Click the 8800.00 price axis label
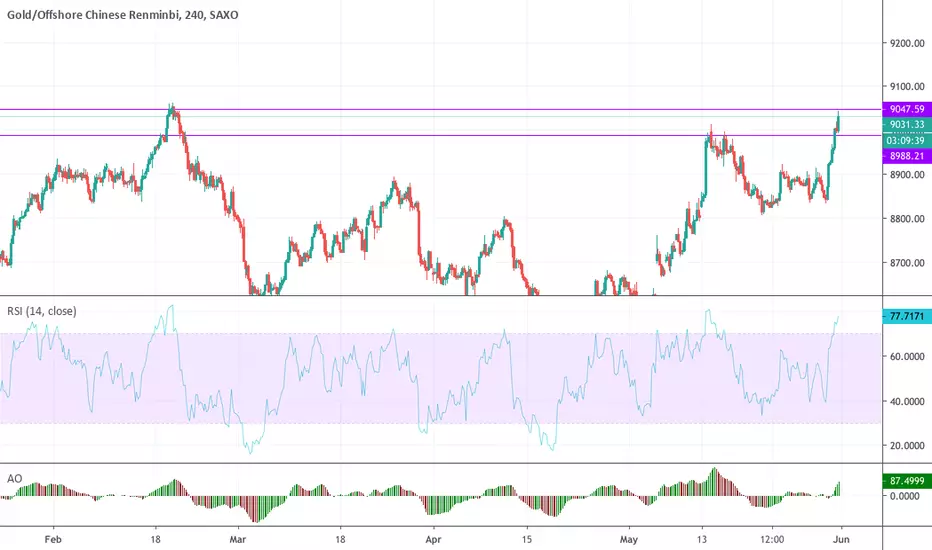The height and width of the screenshot is (550, 932). tap(907, 219)
